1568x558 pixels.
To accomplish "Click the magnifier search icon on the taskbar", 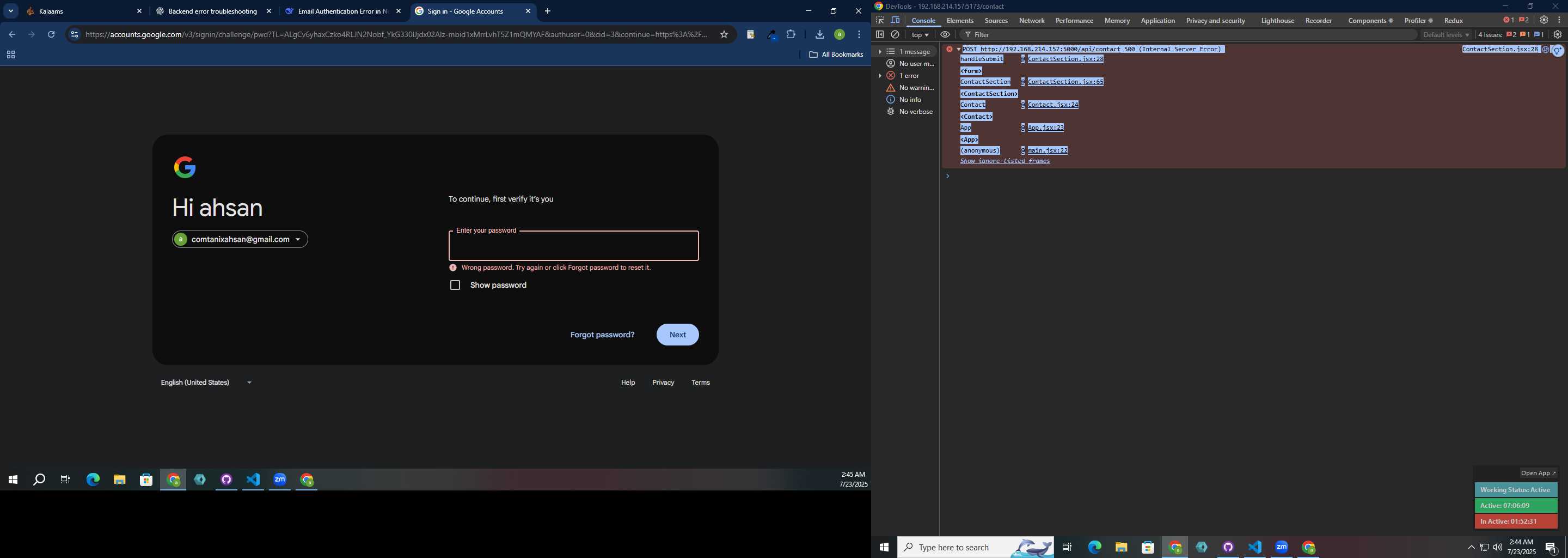I will [39, 480].
